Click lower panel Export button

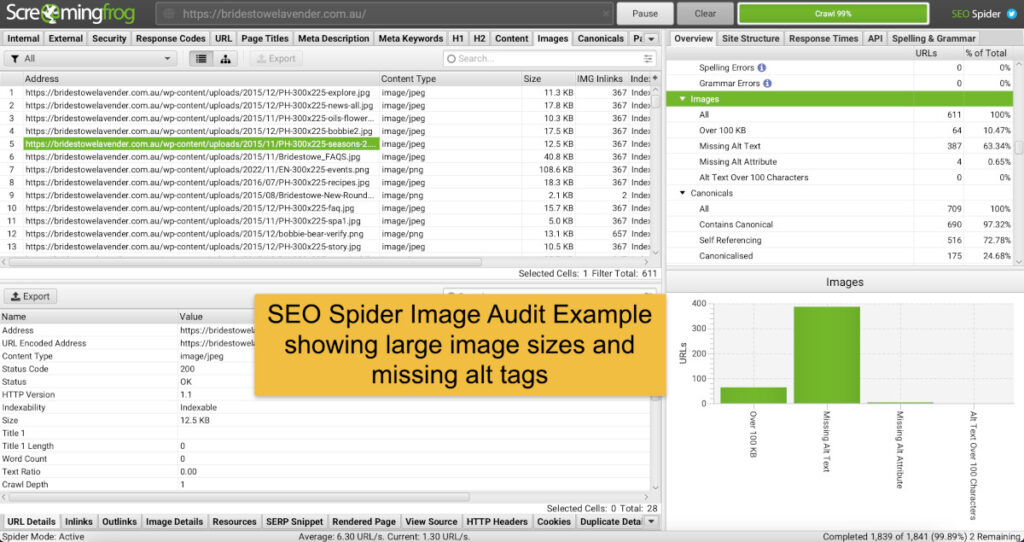(x=30, y=296)
